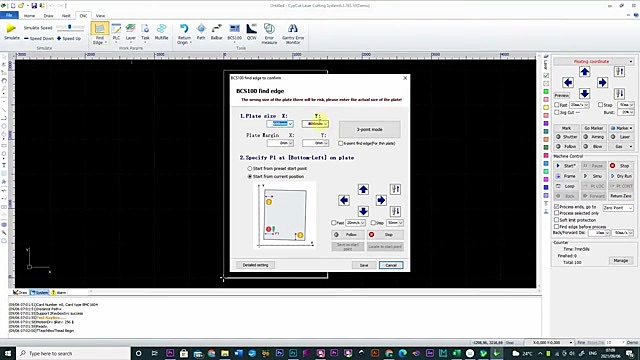
Task: Open the Gantry Error Monitor tool
Action: (x=293, y=33)
